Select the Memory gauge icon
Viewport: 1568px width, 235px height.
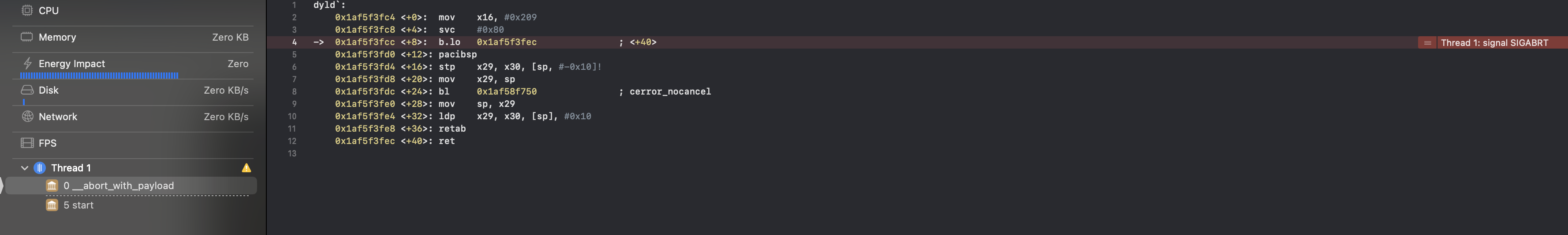click(x=27, y=37)
